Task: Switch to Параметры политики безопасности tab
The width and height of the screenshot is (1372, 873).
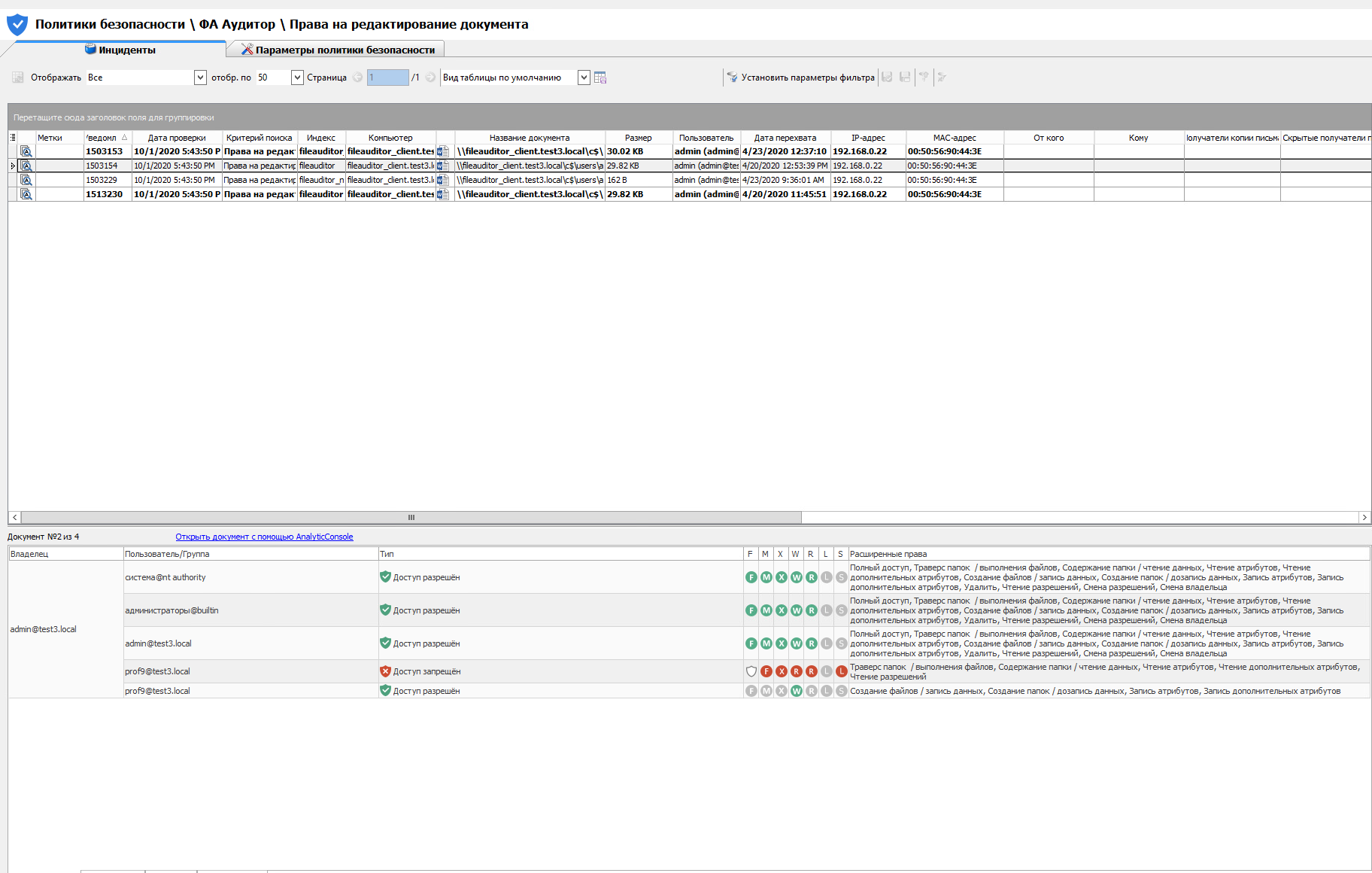Action: click(337, 50)
